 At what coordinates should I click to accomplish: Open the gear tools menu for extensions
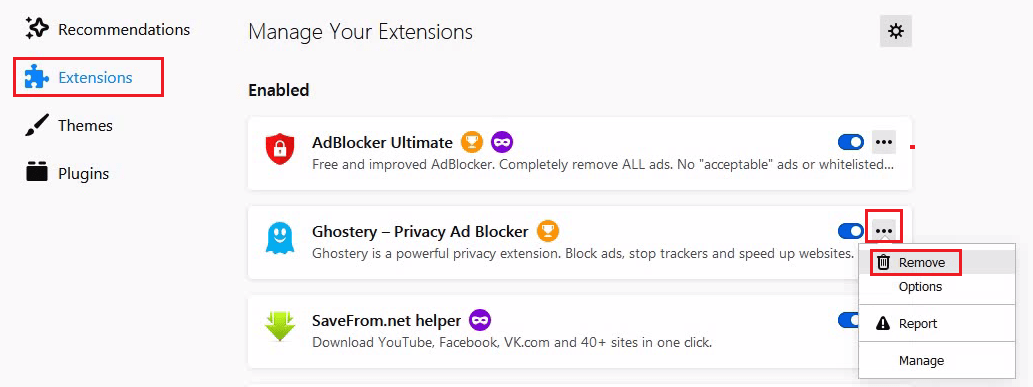pyautogui.click(x=895, y=31)
